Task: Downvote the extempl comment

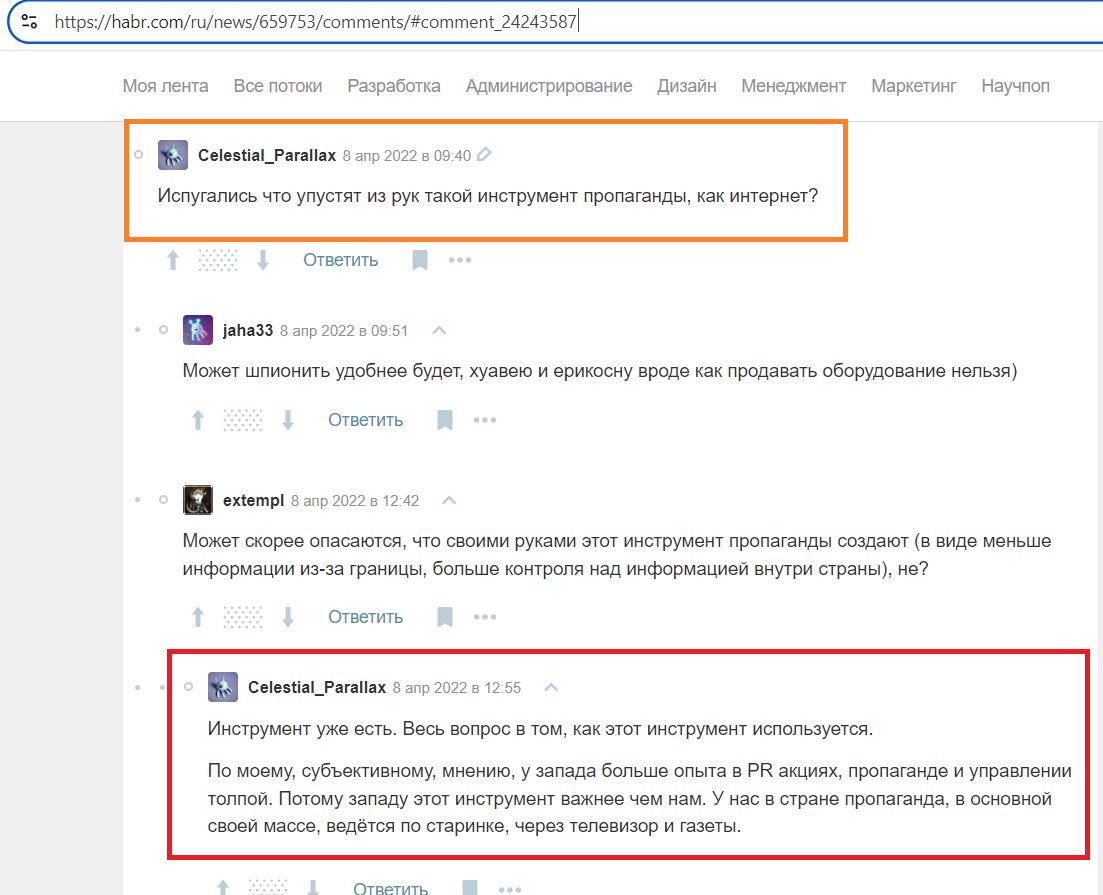Action: pyautogui.click(x=288, y=617)
